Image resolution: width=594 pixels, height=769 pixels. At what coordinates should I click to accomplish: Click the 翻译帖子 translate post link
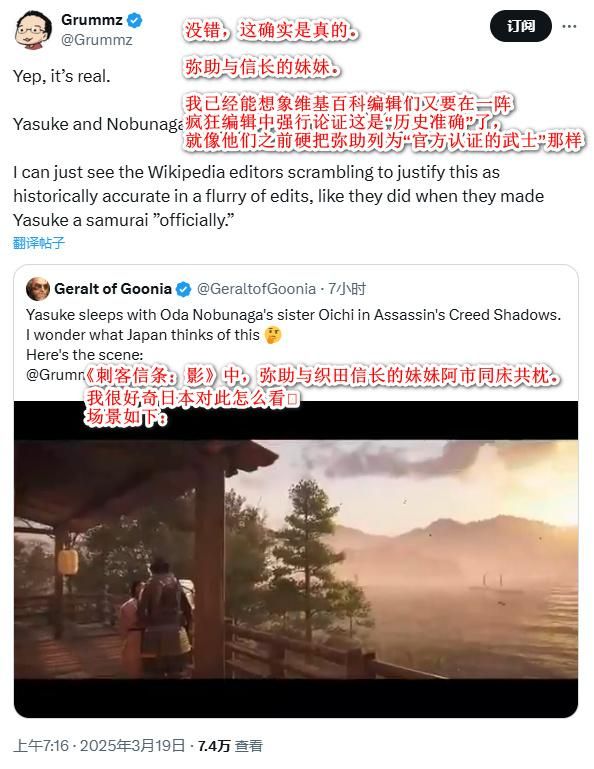coord(39,243)
